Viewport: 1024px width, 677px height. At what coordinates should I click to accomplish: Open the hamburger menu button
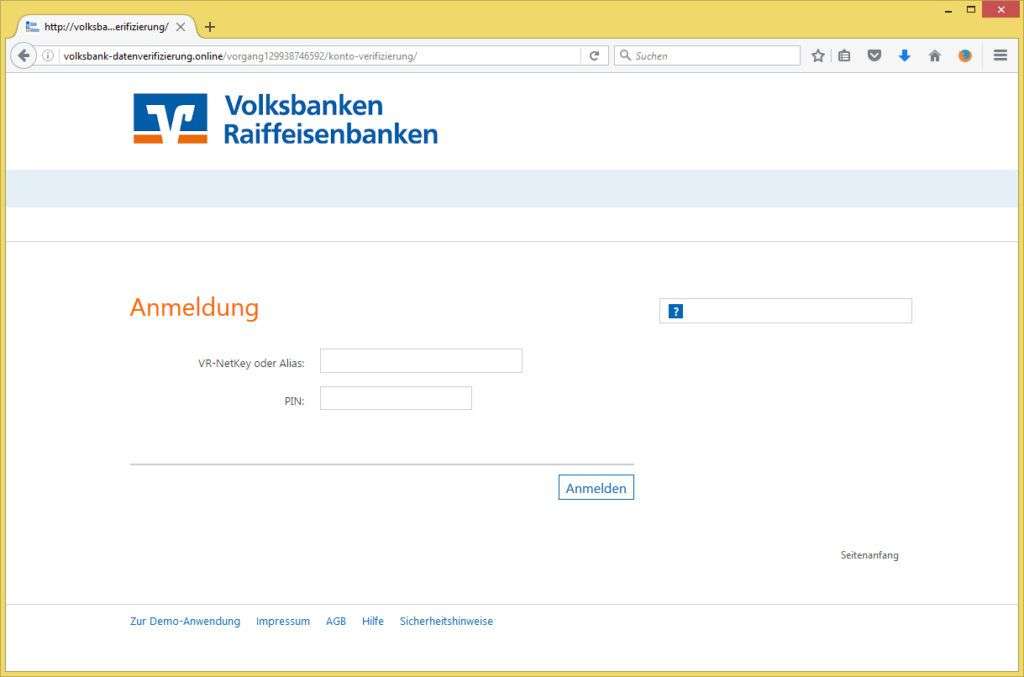[1000, 55]
